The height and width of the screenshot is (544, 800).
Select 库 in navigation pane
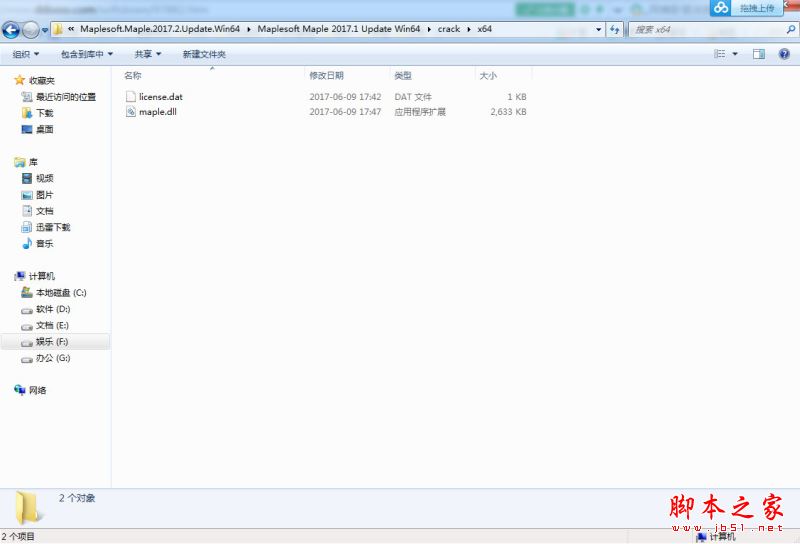tap(33, 162)
